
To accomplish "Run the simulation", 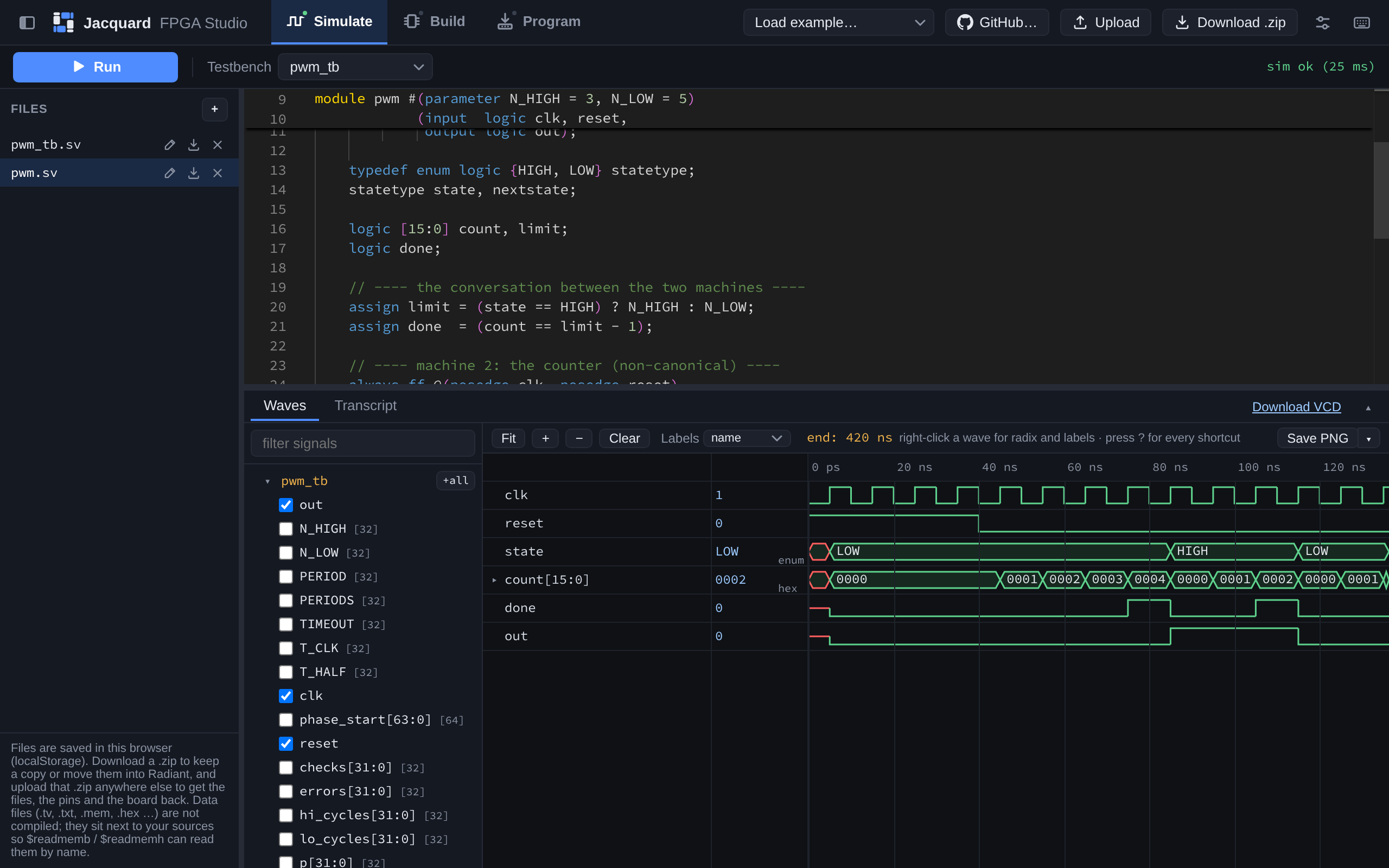I will coord(95,67).
